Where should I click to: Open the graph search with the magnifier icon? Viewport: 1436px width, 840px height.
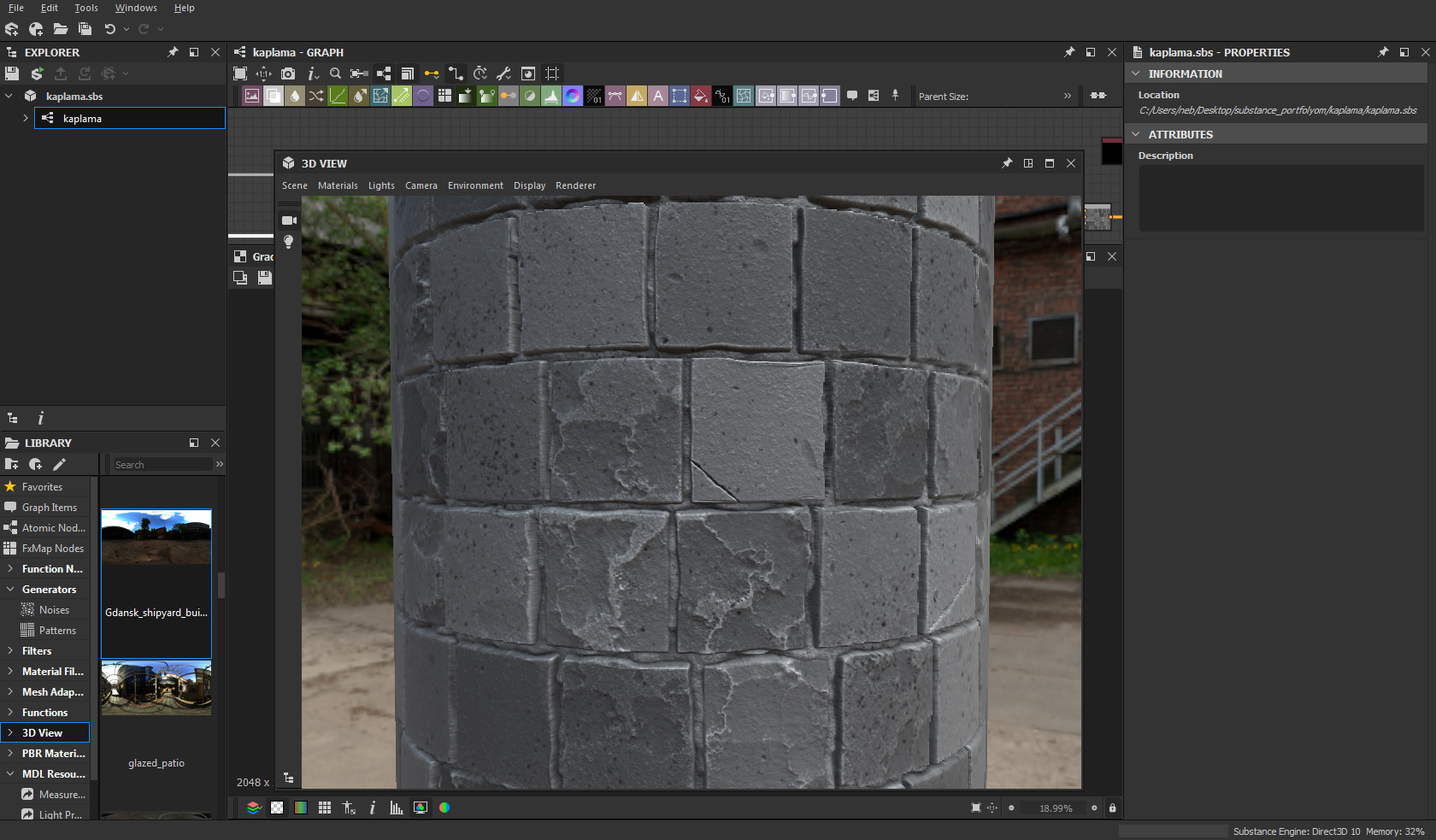(x=335, y=73)
